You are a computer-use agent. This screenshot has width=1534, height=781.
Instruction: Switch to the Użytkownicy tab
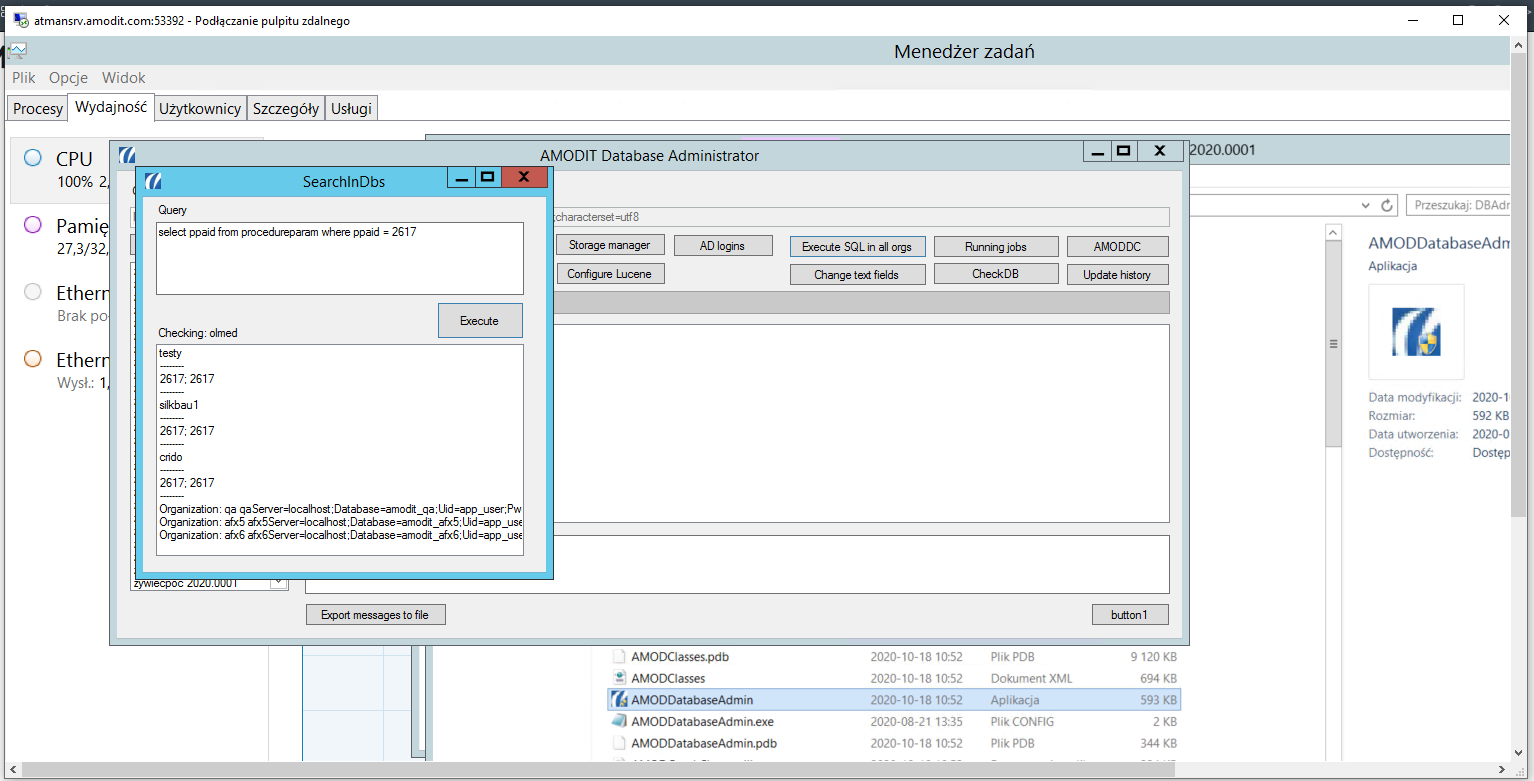(201, 109)
